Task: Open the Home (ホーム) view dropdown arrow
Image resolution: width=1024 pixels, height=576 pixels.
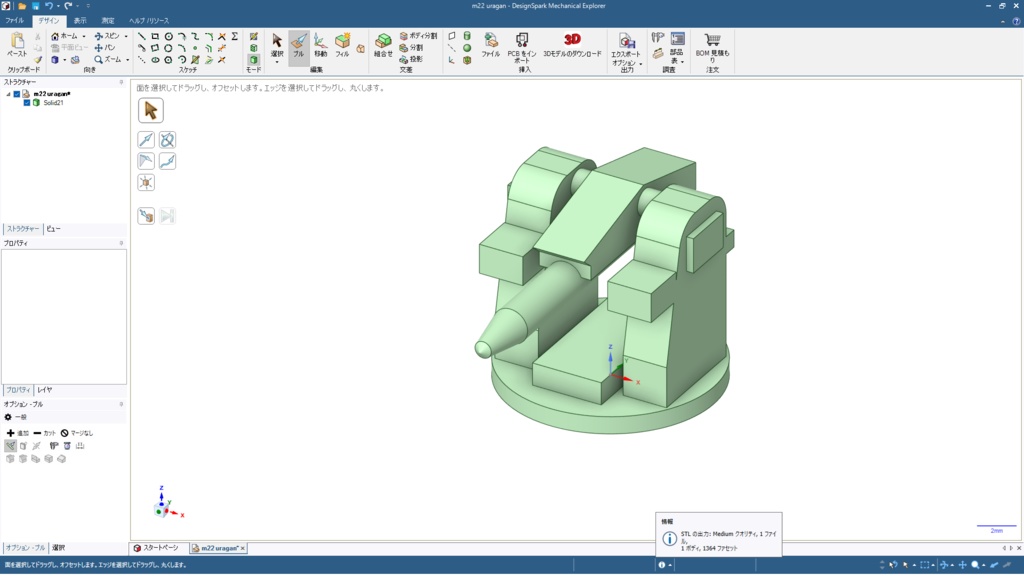Action: tap(84, 37)
